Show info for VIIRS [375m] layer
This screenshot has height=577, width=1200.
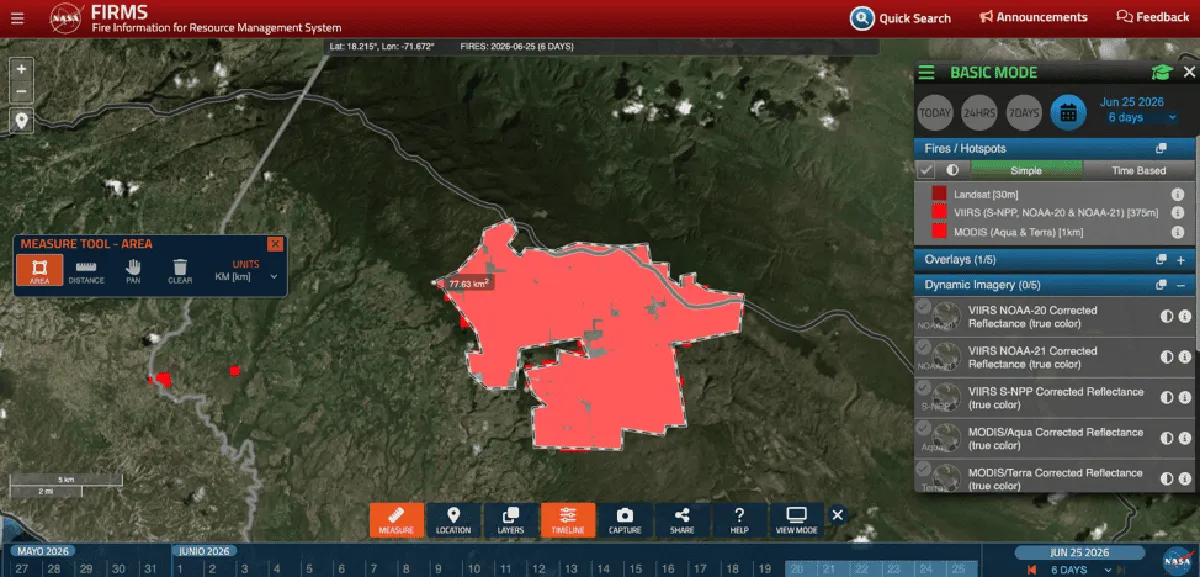coord(1178,212)
